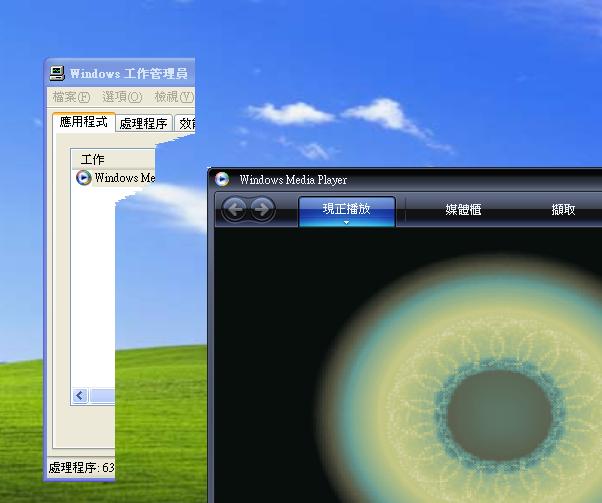Click the Windows Media Player window title text
The width and height of the screenshot is (602, 503).
(x=293, y=180)
